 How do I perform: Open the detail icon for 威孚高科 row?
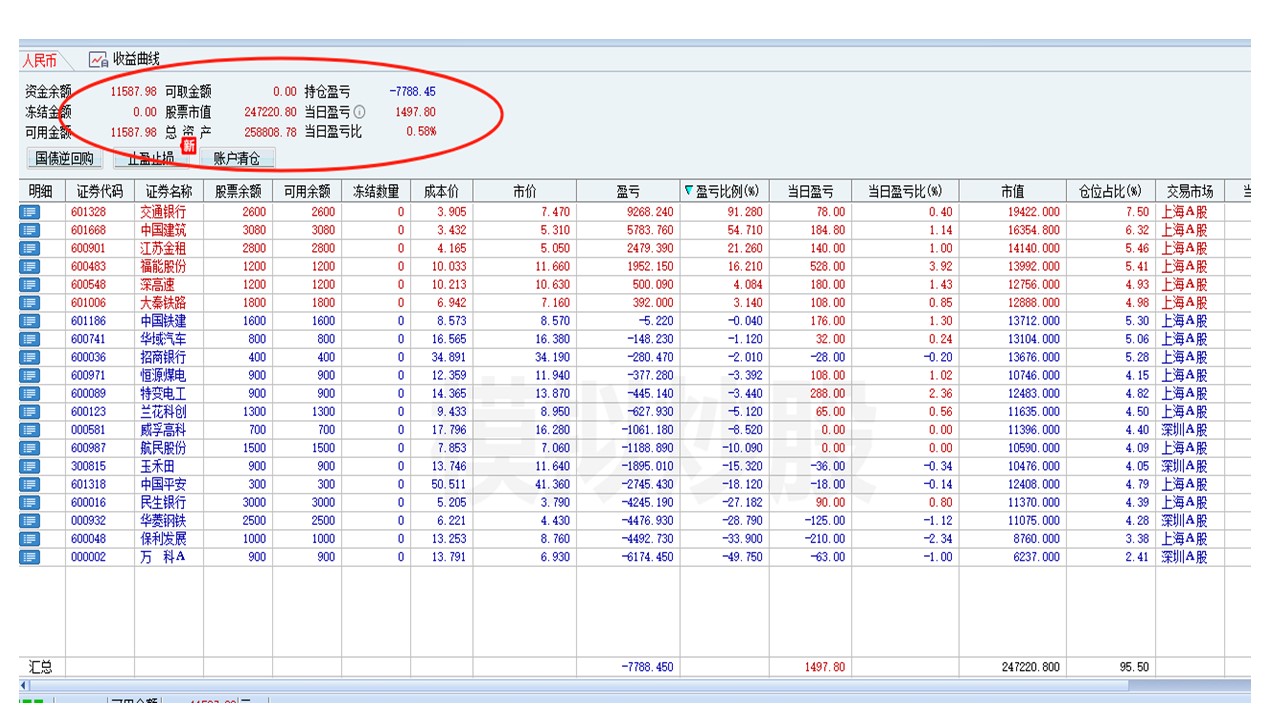click(x=29, y=430)
